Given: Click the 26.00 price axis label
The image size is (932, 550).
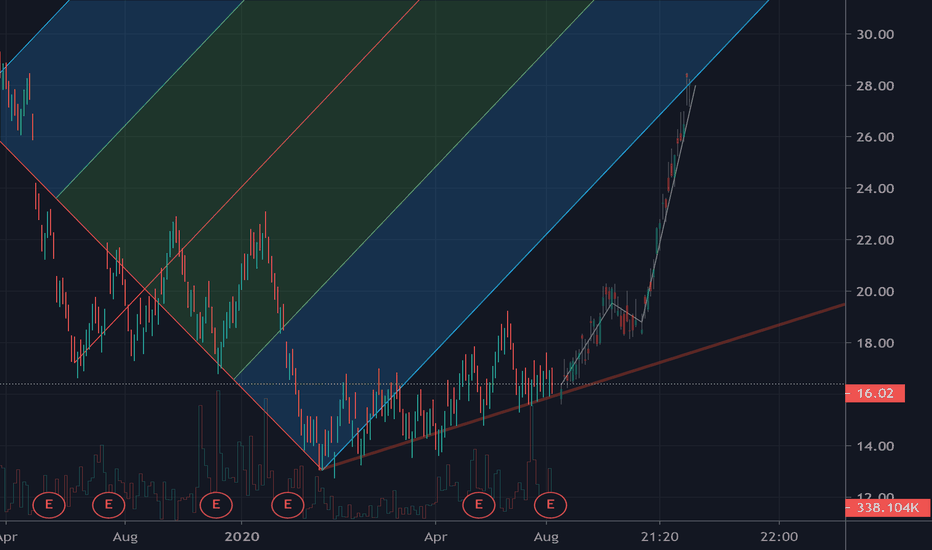Looking at the screenshot, I should (875, 137).
